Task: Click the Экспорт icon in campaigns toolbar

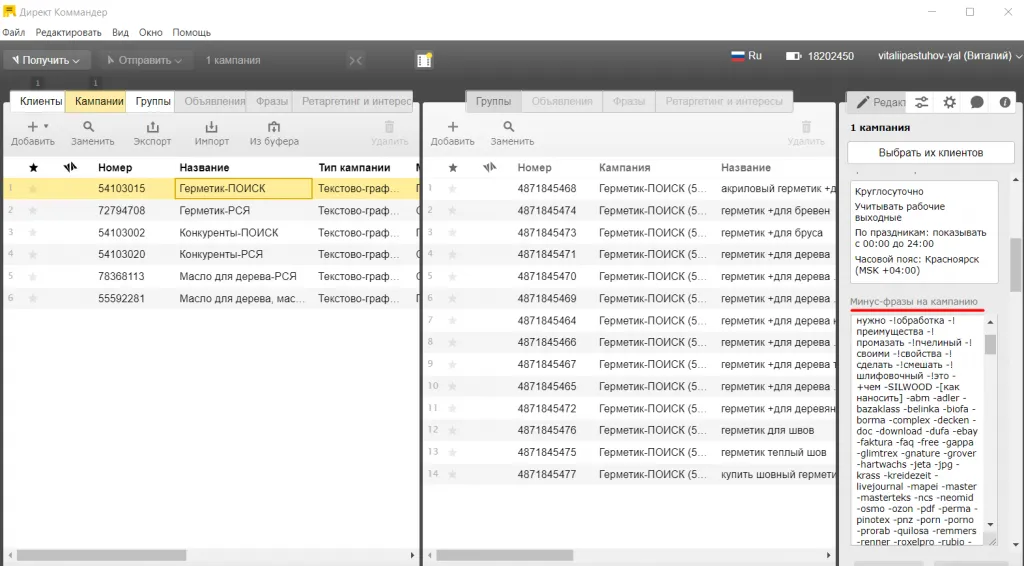Action: 152,127
